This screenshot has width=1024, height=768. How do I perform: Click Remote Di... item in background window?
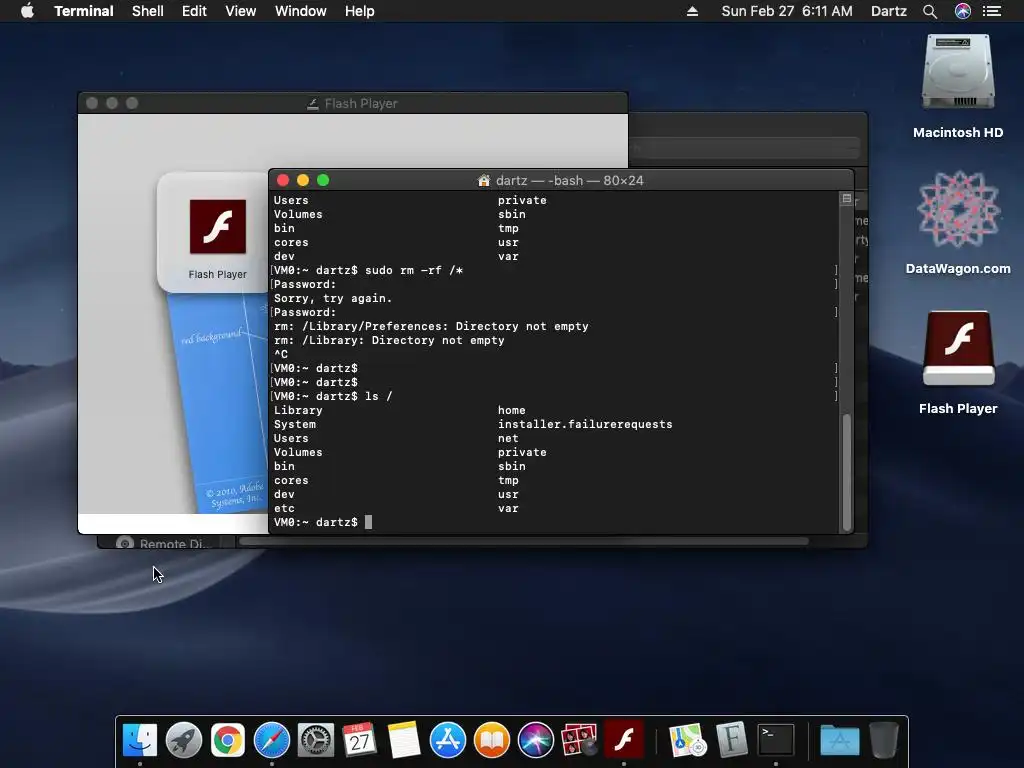point(163,543)
